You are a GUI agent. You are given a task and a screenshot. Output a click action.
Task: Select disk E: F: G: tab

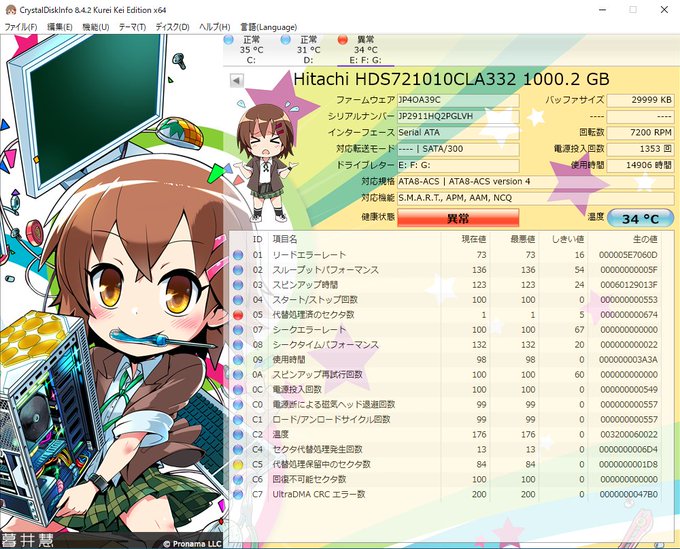pos(365,50)
